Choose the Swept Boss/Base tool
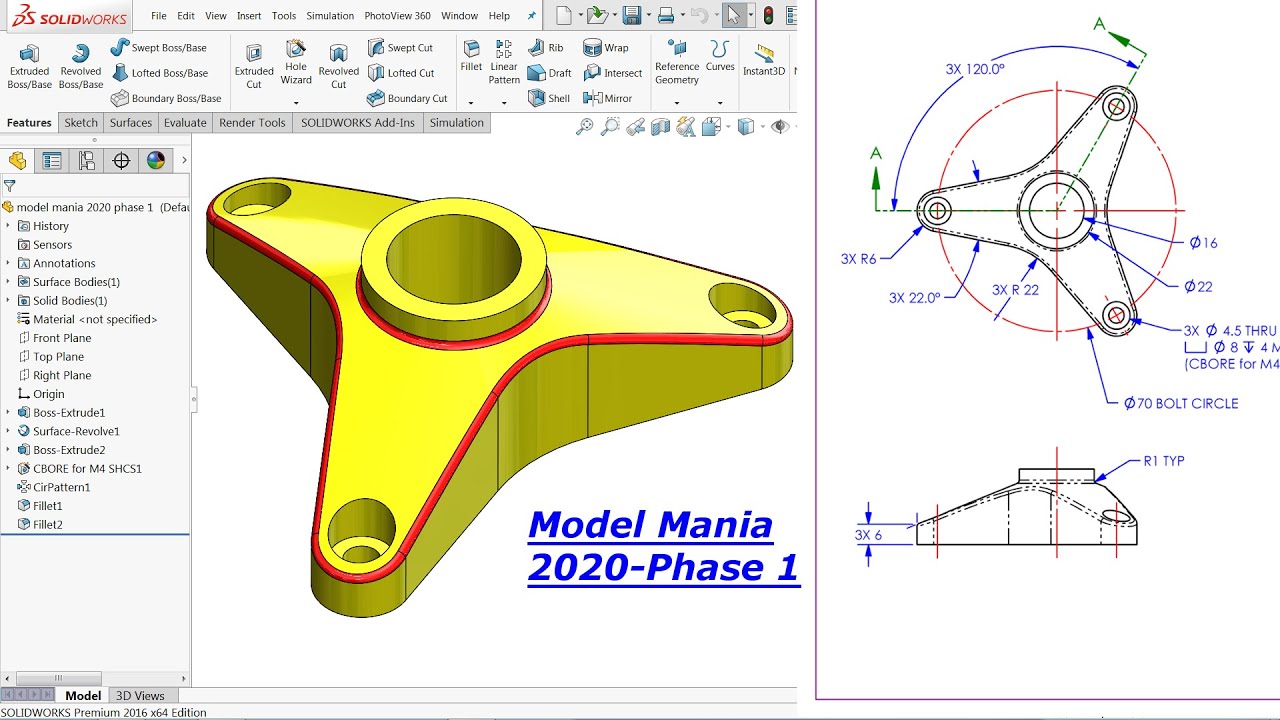Viewport: 1280px width, 720px height. coord(158,47)
